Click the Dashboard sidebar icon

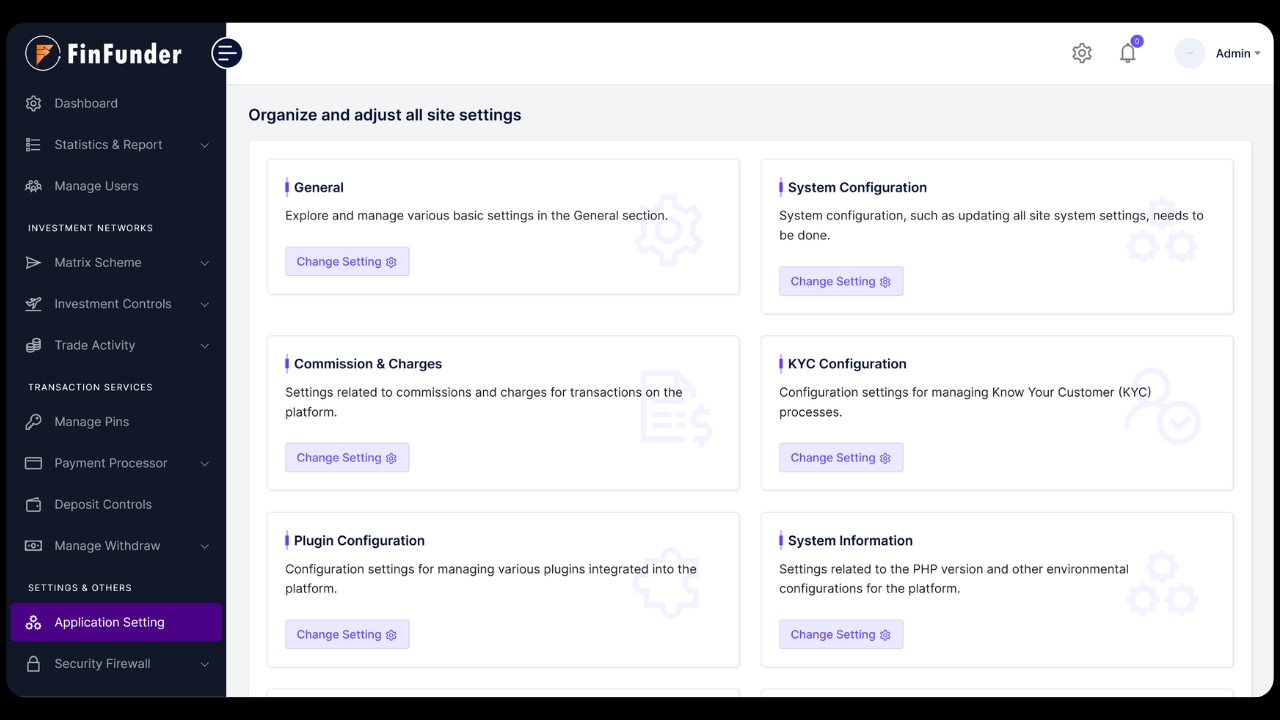pos(33,103)
